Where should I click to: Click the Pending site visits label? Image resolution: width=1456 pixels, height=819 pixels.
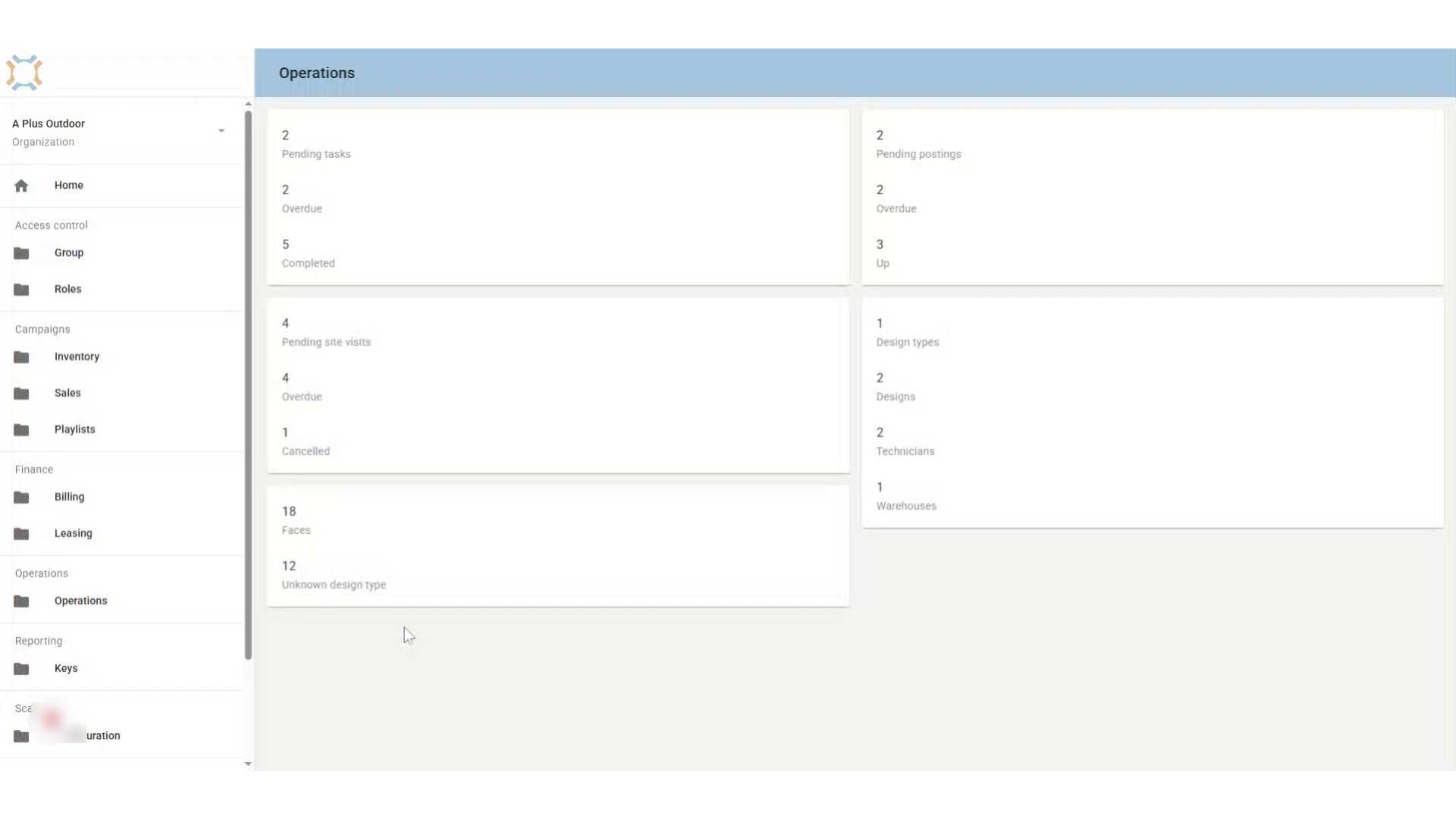326,342
